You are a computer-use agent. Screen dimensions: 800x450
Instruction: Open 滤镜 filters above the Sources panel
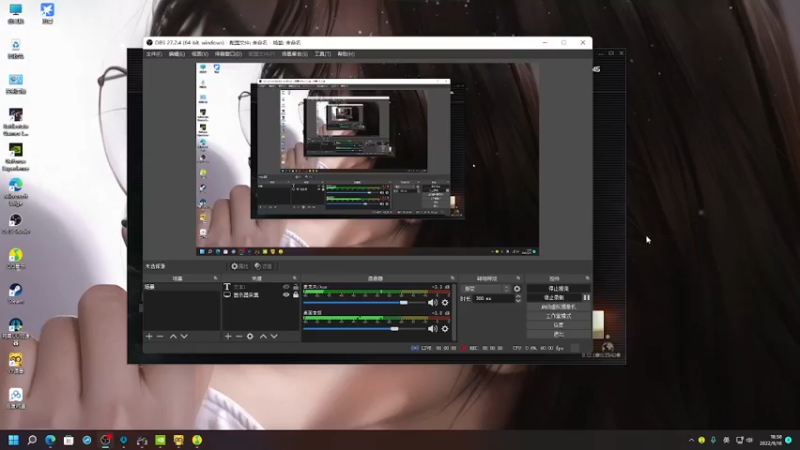(263, 266)
